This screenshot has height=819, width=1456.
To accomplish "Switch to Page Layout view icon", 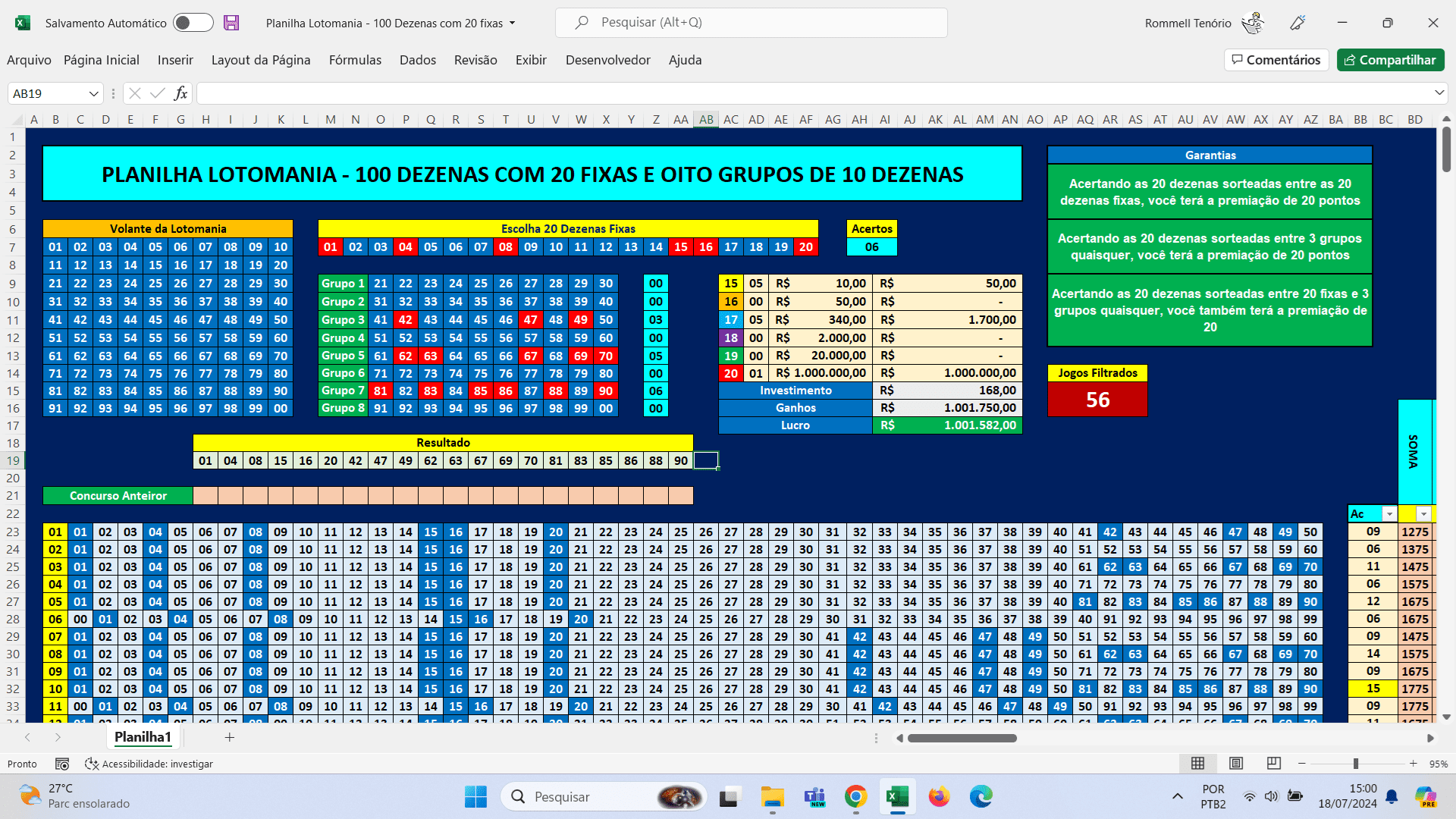I will (x=1236, y=764).
